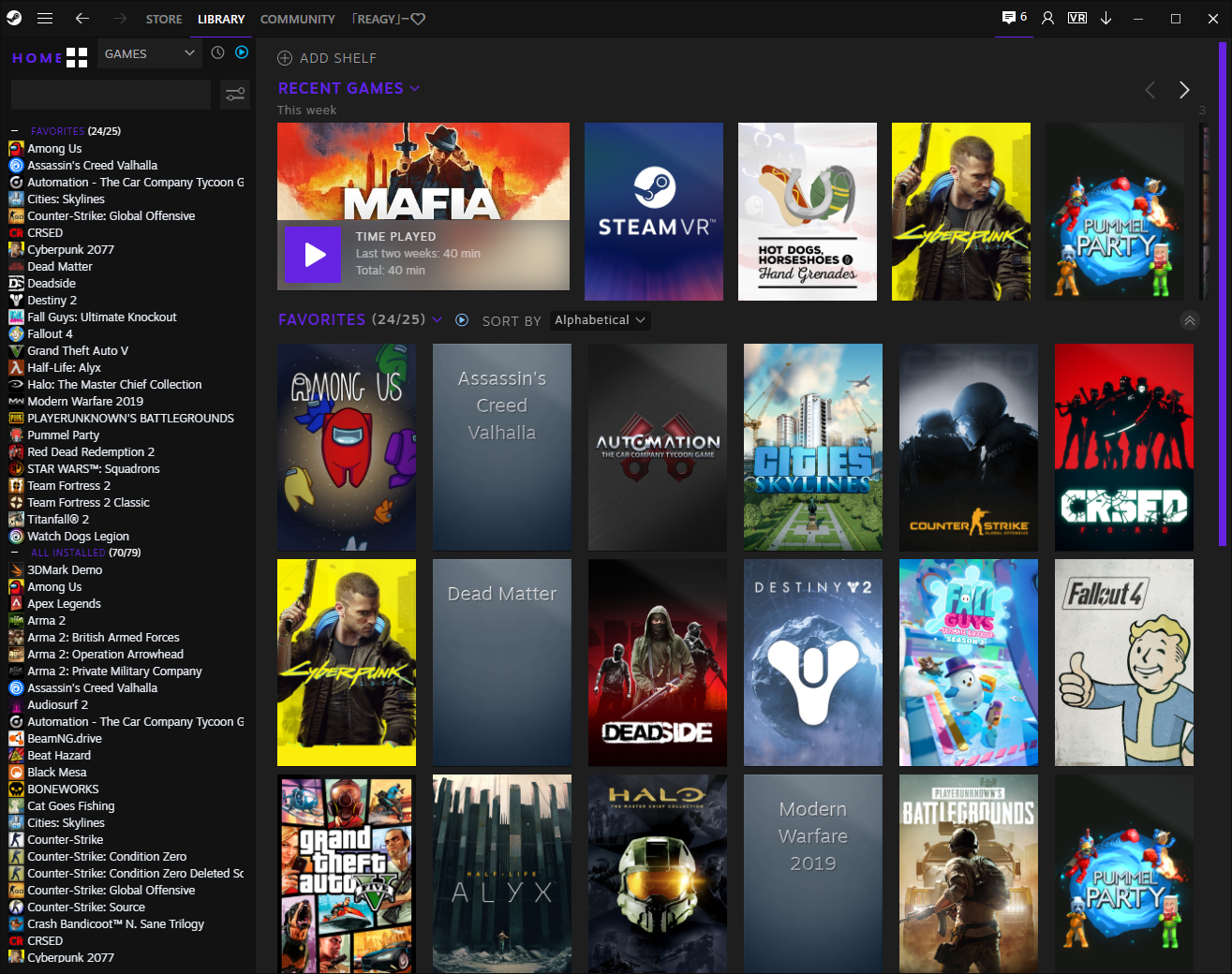Toggle Favorites shelf ready-to-play filter

click(x=462, y=320)
